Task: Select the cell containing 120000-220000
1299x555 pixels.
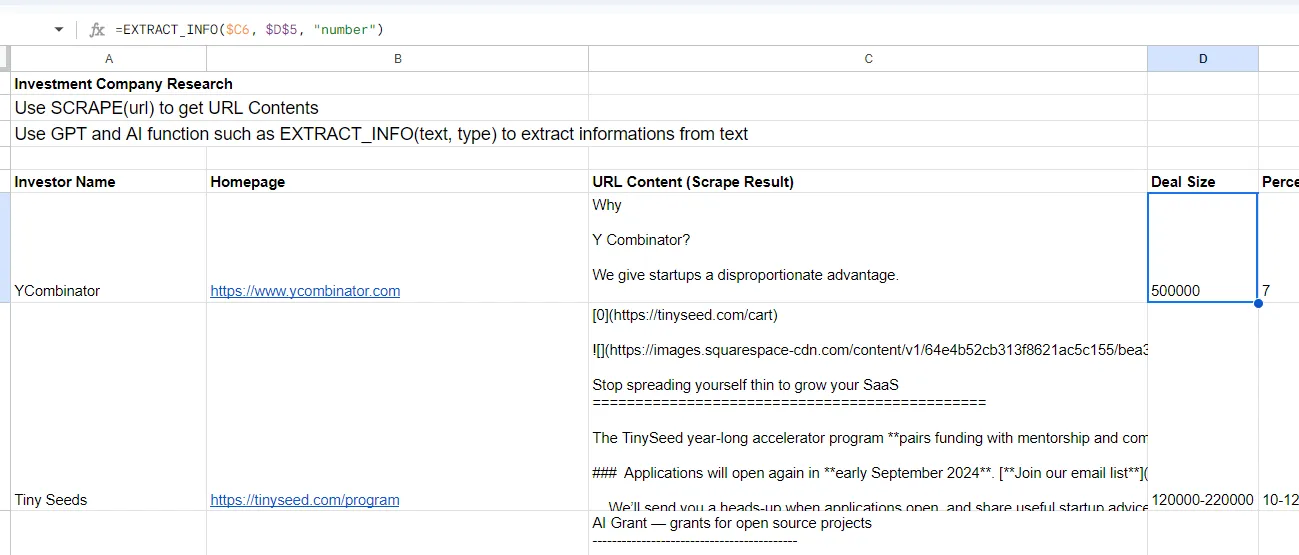Action: point(1202,500)
